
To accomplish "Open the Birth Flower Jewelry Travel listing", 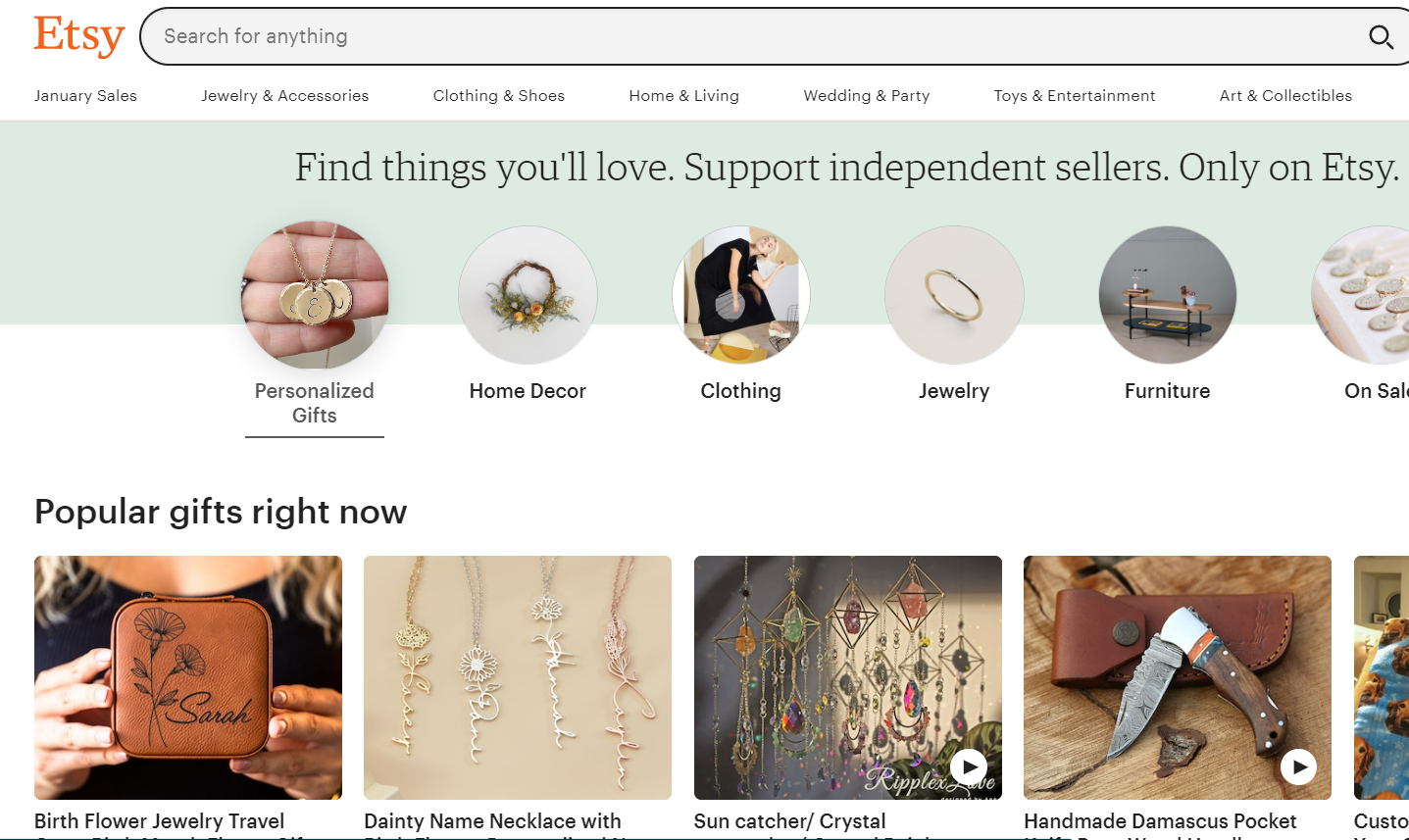I will pos(159,821).
